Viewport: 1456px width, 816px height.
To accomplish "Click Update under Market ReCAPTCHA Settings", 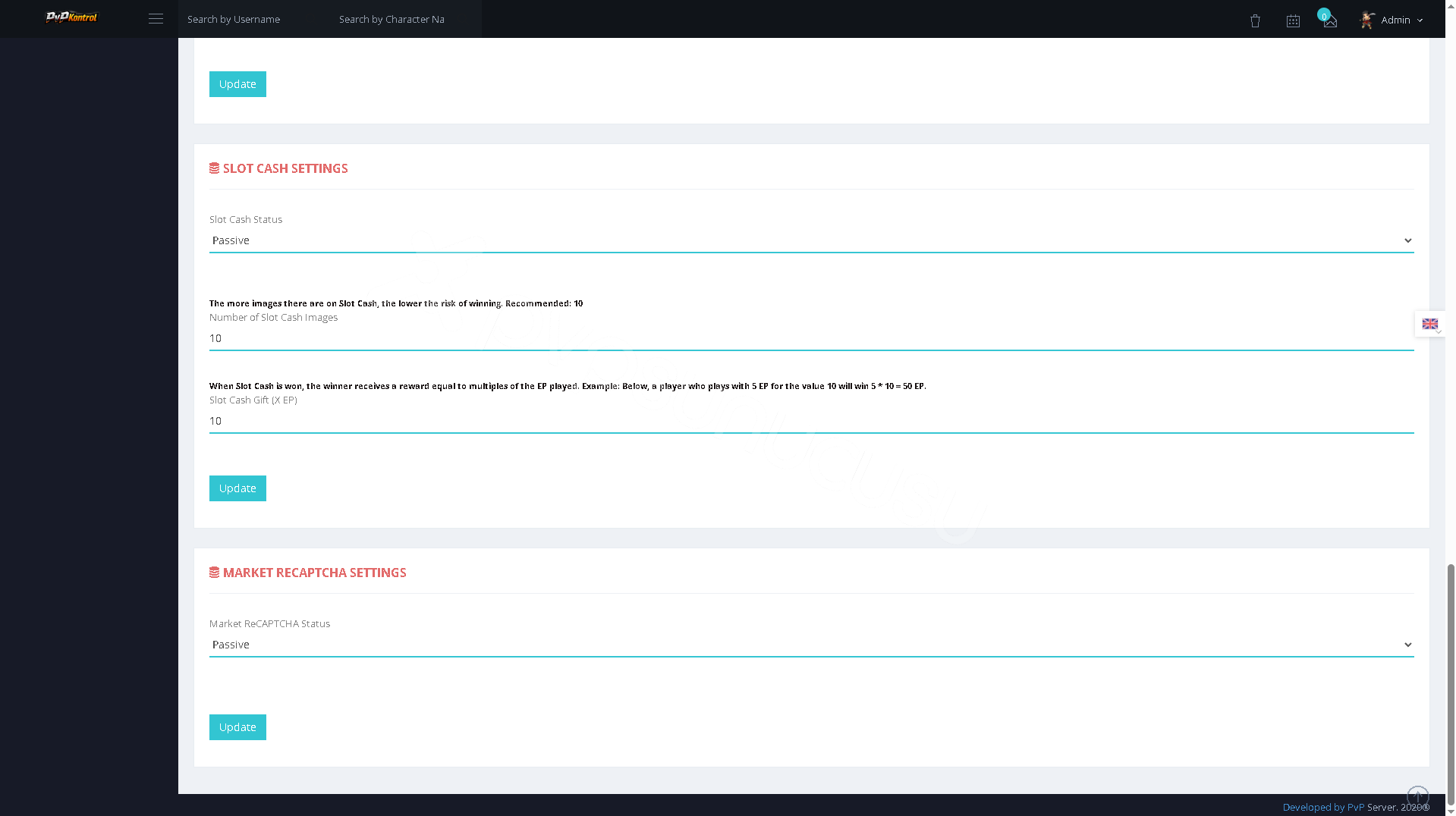I will (237, 727).
